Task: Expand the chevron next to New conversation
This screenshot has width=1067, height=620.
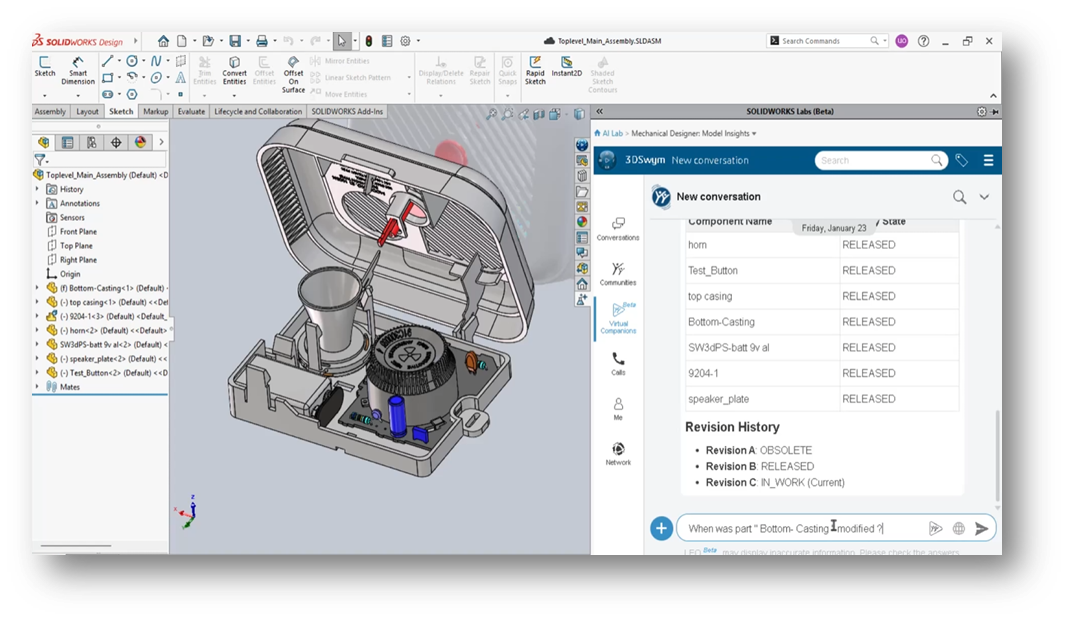Action: tap(984, 197)
